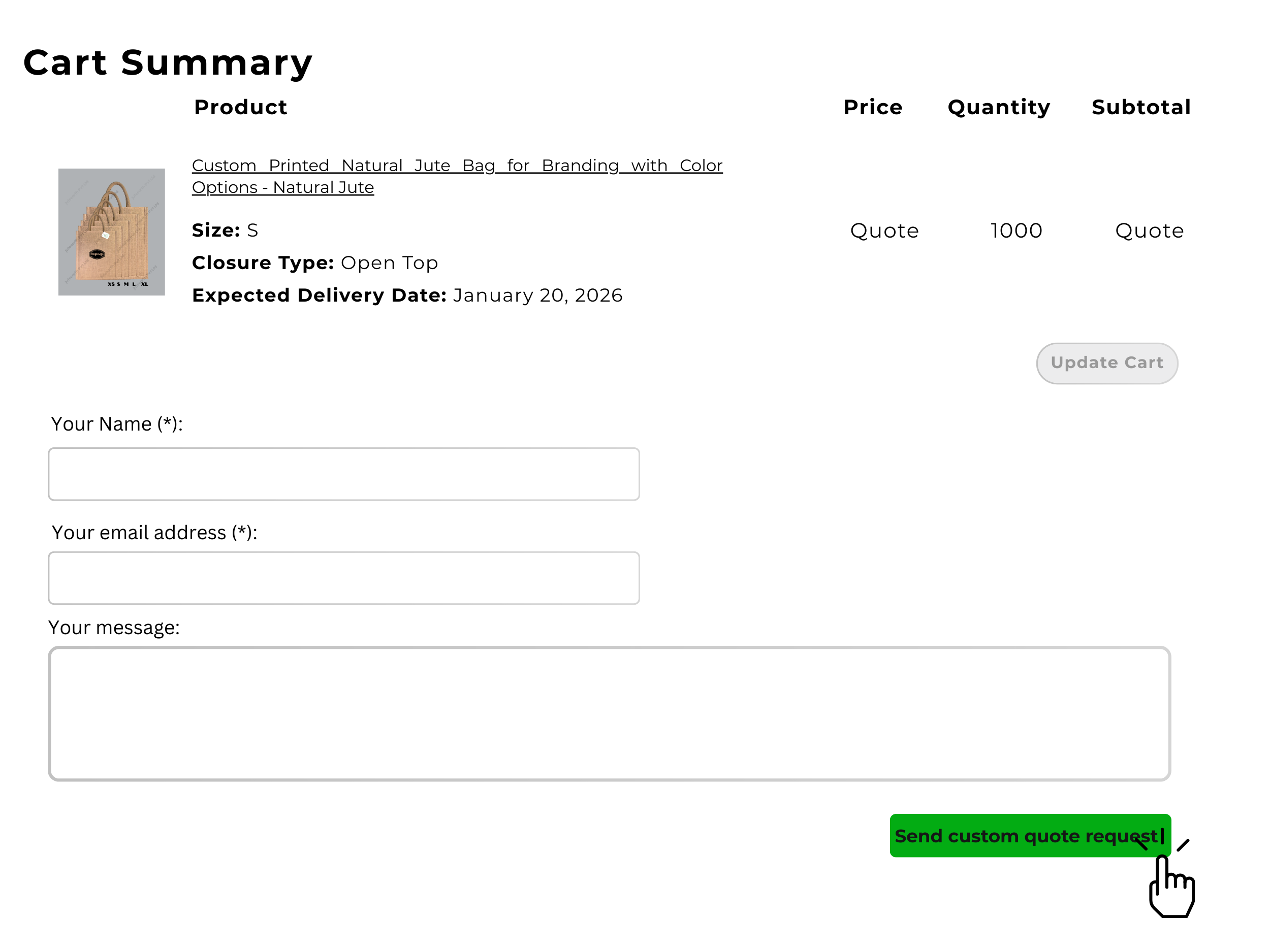Click the Quote text under Price

coord(883,231)
